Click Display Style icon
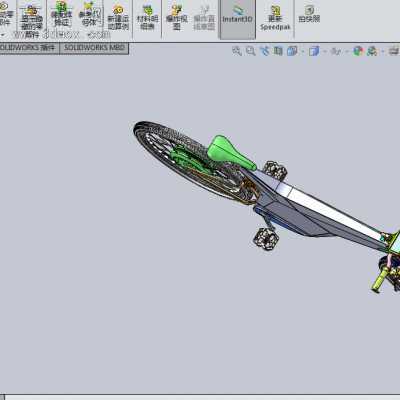400x400 pixels. [314, 51]
